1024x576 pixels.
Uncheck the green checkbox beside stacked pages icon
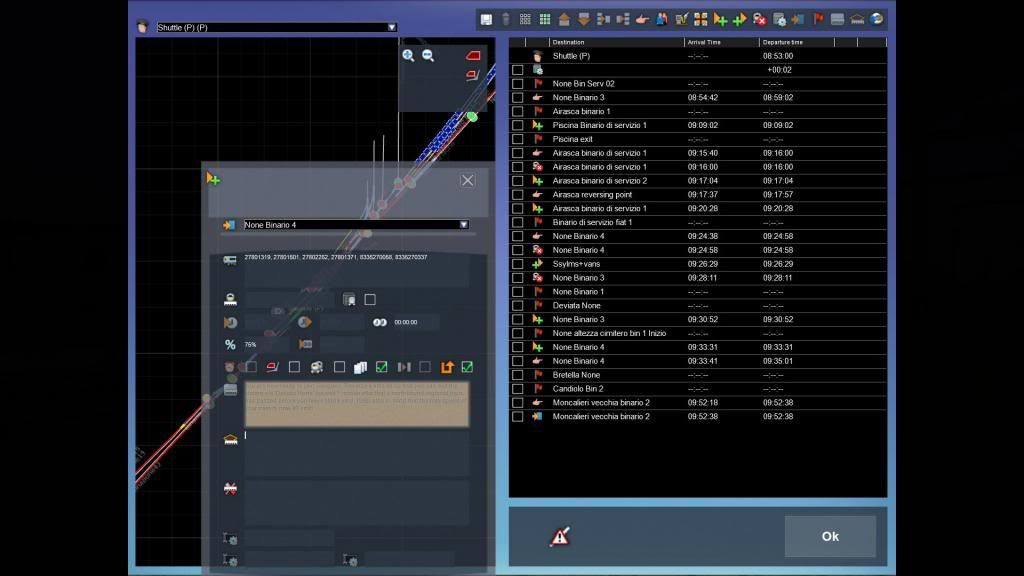point(381,367)
